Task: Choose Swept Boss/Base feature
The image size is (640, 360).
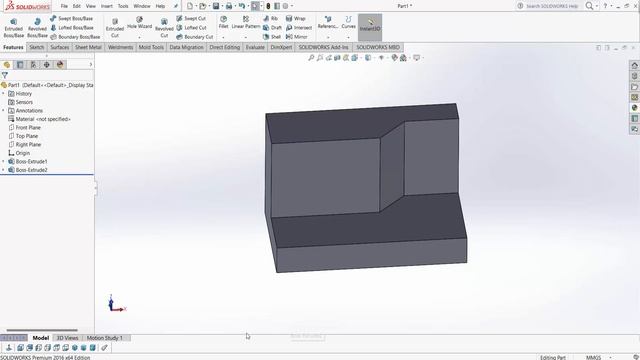Action: pyautogui.click(x=71, y=18)
